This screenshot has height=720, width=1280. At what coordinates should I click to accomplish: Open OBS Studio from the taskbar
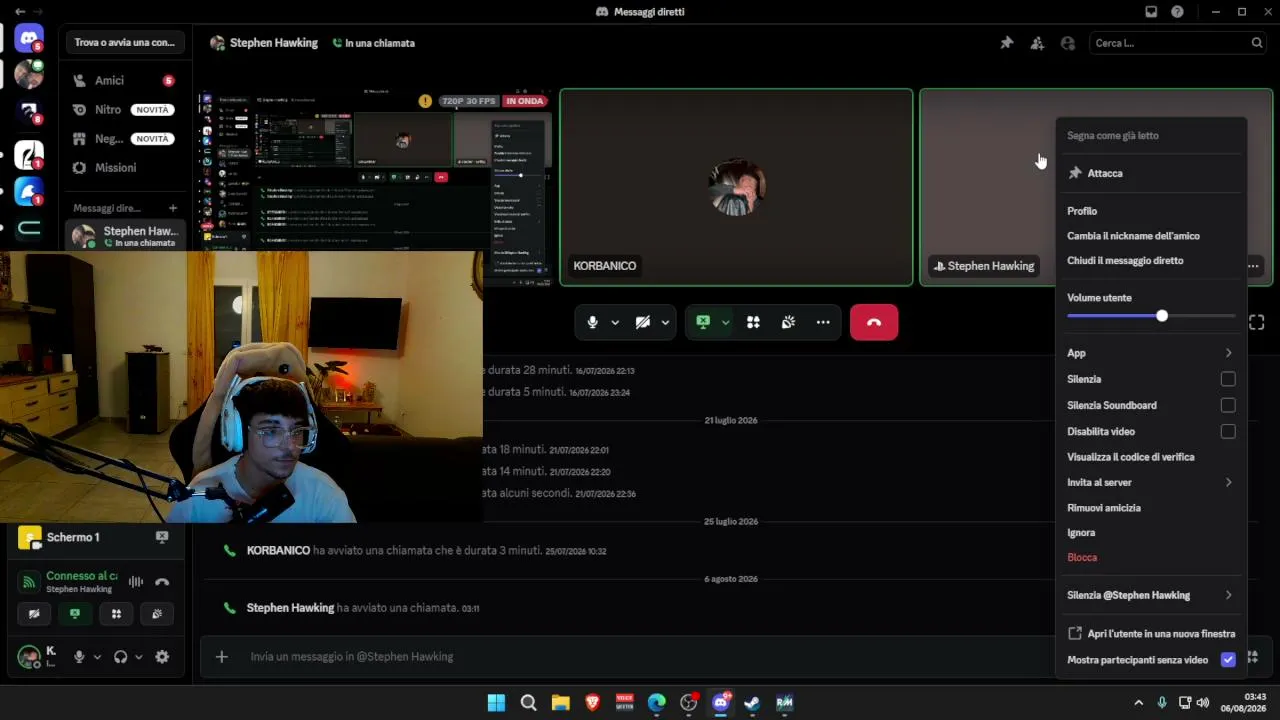[688, 703]
